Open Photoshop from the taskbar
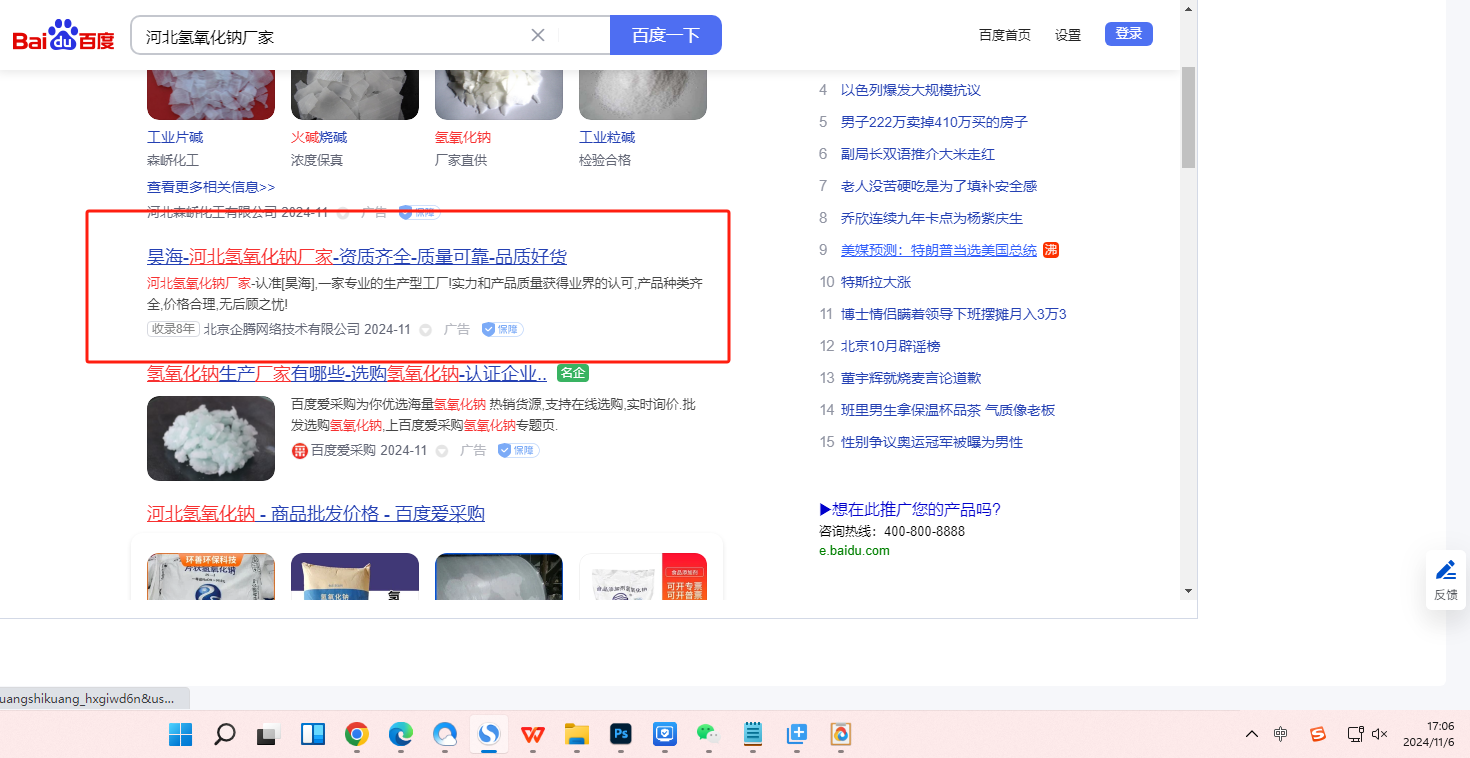 (621, 735)
